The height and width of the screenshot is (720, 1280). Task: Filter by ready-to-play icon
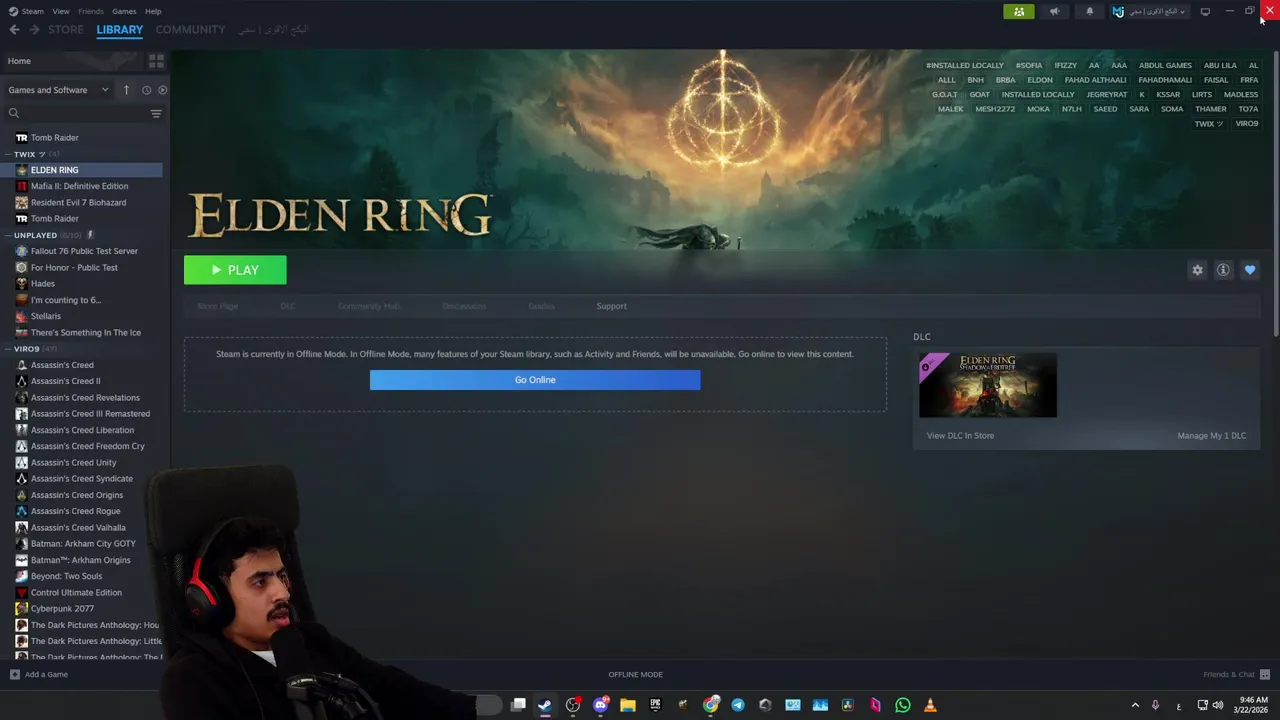click(x=162, y=90)
